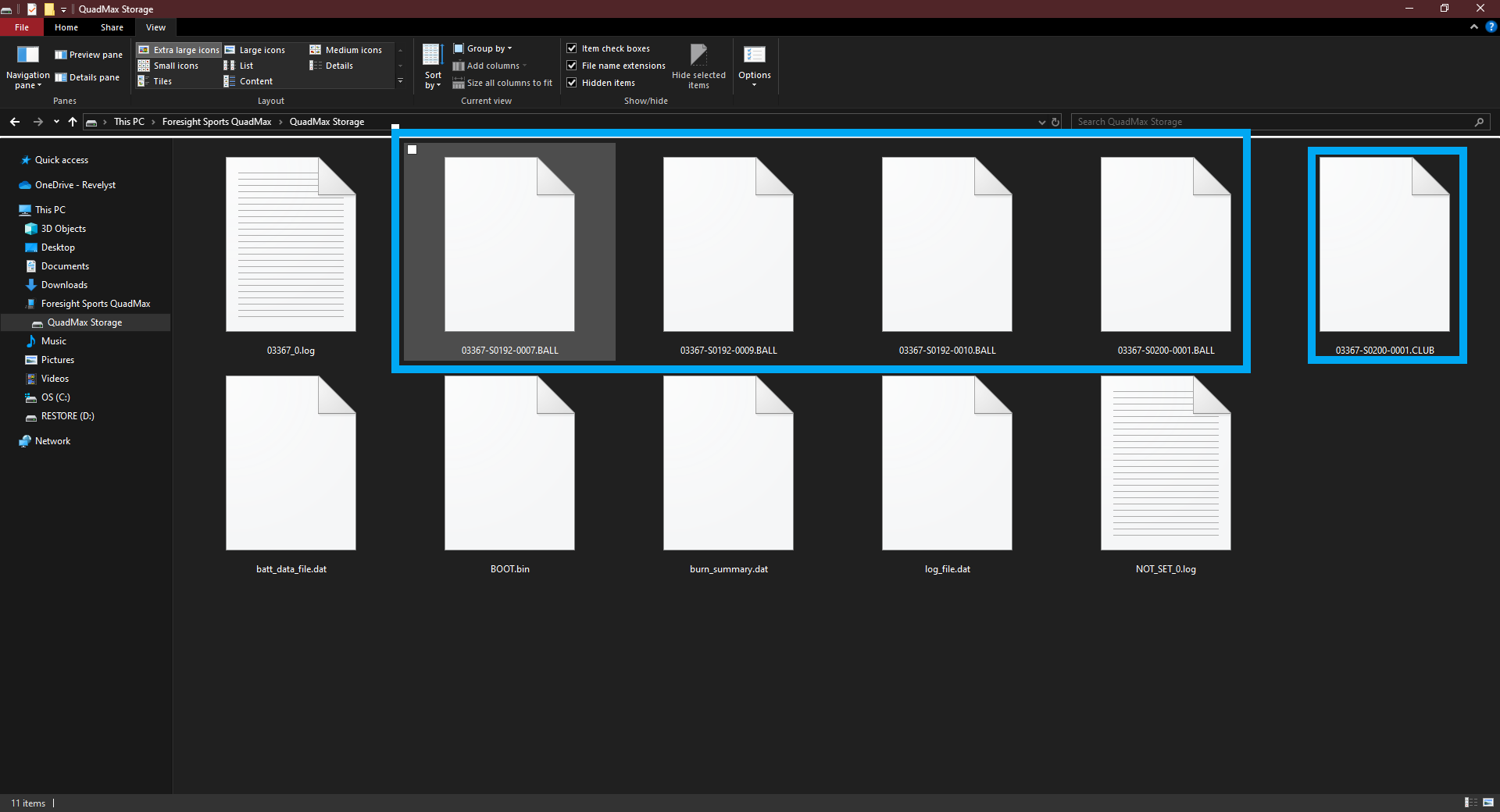The height and width of the screenshot is (812, 1500).
Task: Go forward in folder history
Action: click(x=37, y=122)
